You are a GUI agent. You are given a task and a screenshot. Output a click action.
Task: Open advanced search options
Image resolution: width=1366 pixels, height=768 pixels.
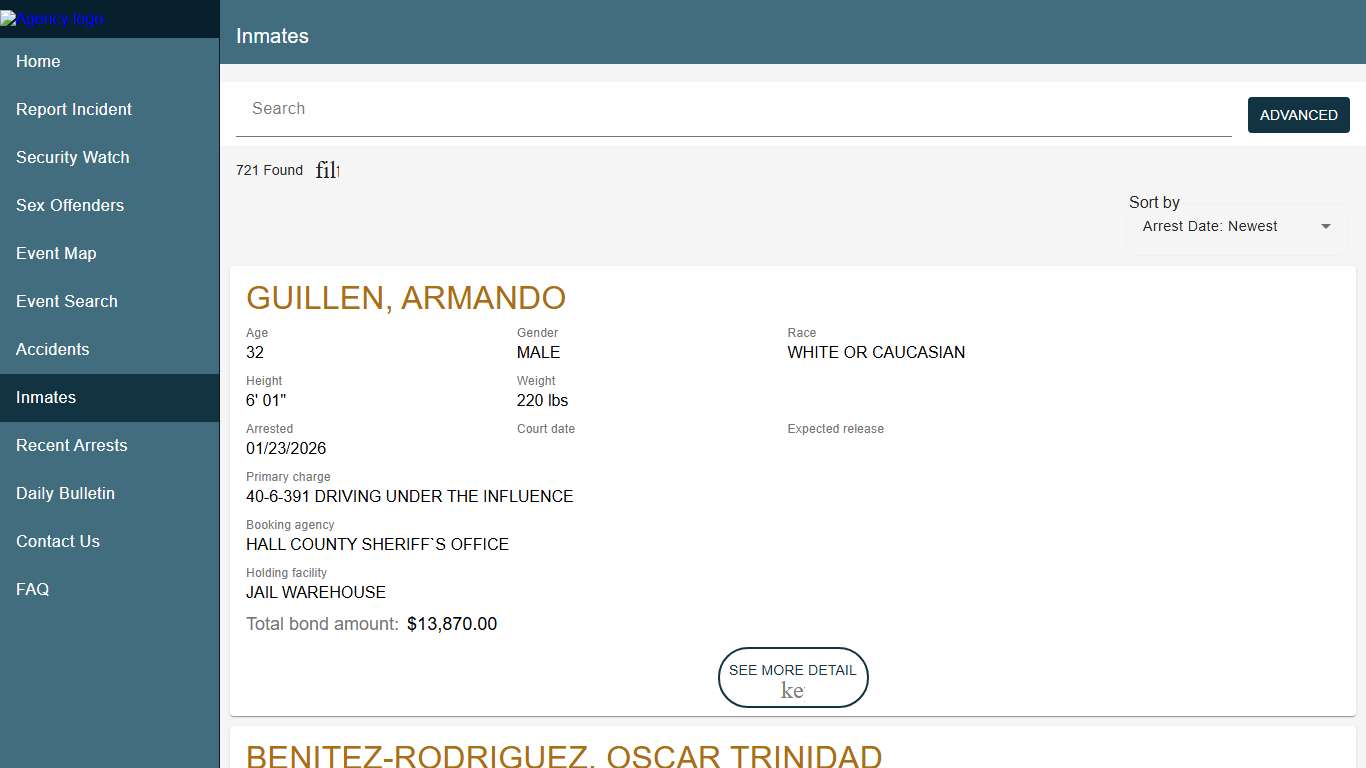pos(1298,114)
